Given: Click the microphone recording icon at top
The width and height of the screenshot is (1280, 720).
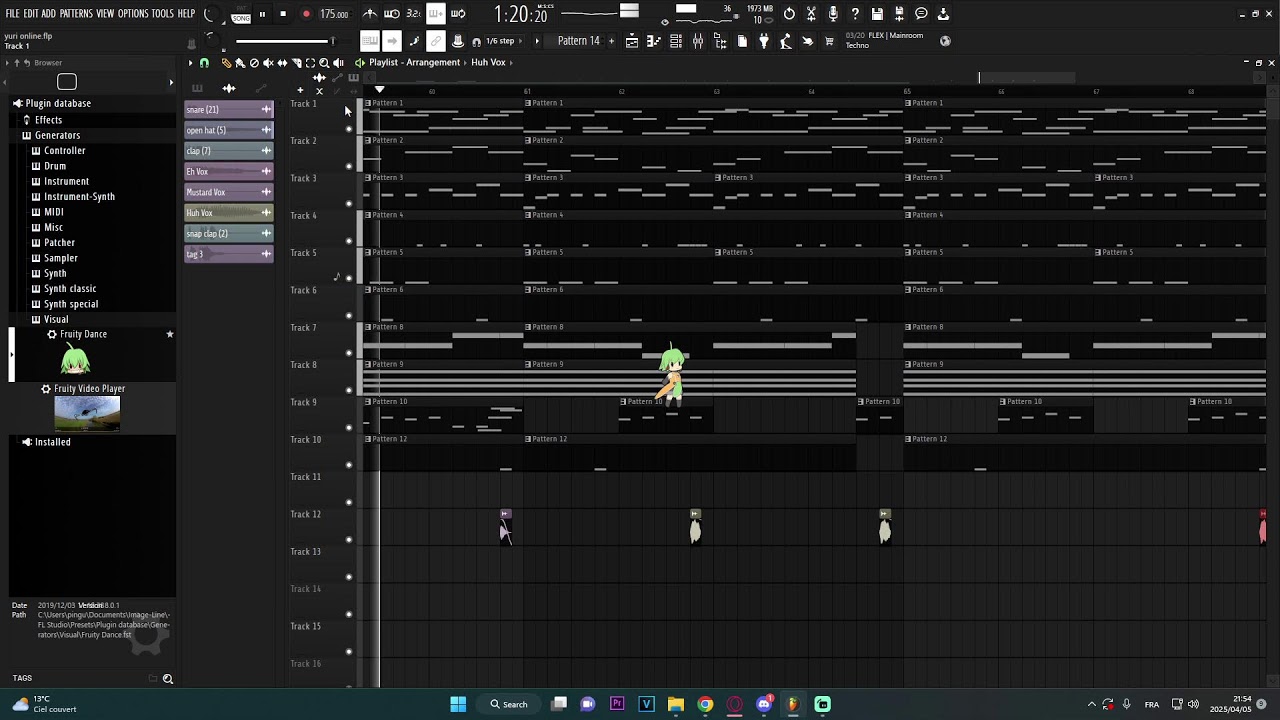Looking at the screenshot, I should click(x=833, y=14).
